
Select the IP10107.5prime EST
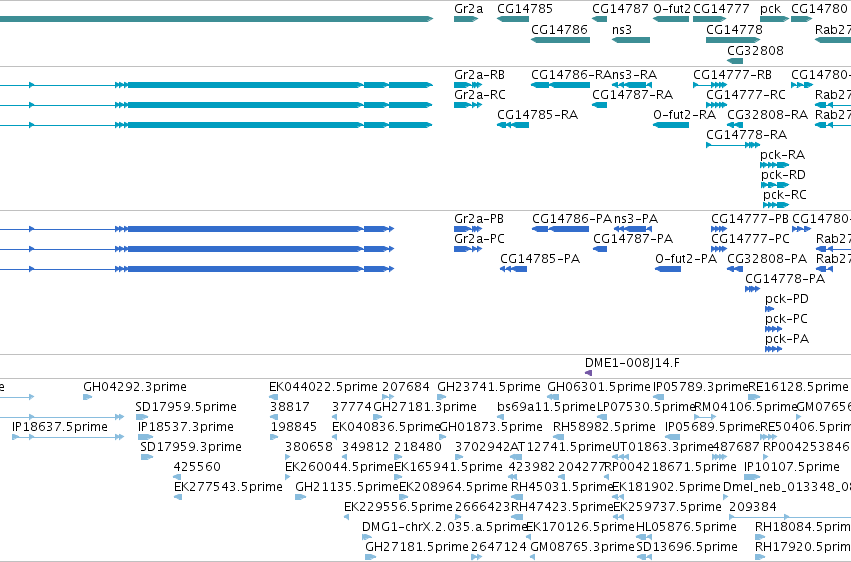tap(752, 477)
